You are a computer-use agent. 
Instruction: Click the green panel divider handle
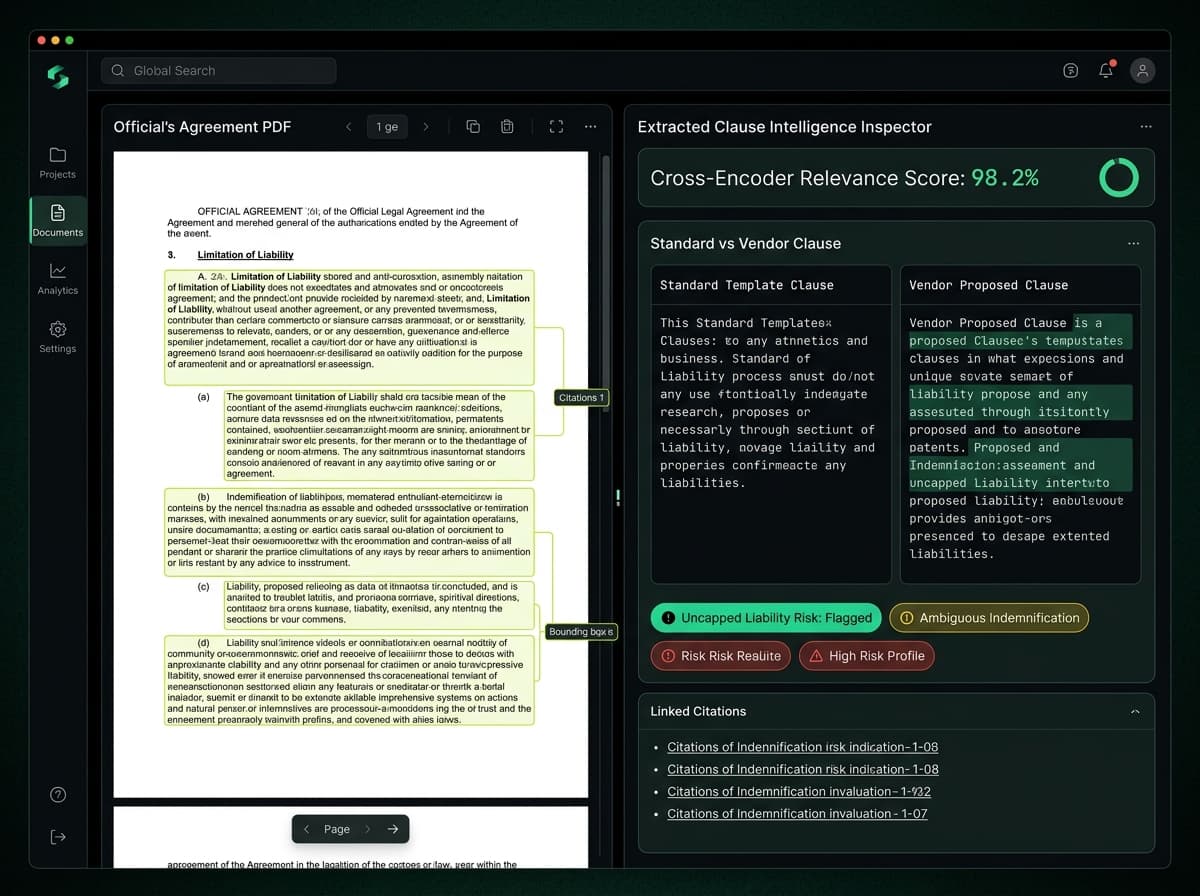point(618,497)
